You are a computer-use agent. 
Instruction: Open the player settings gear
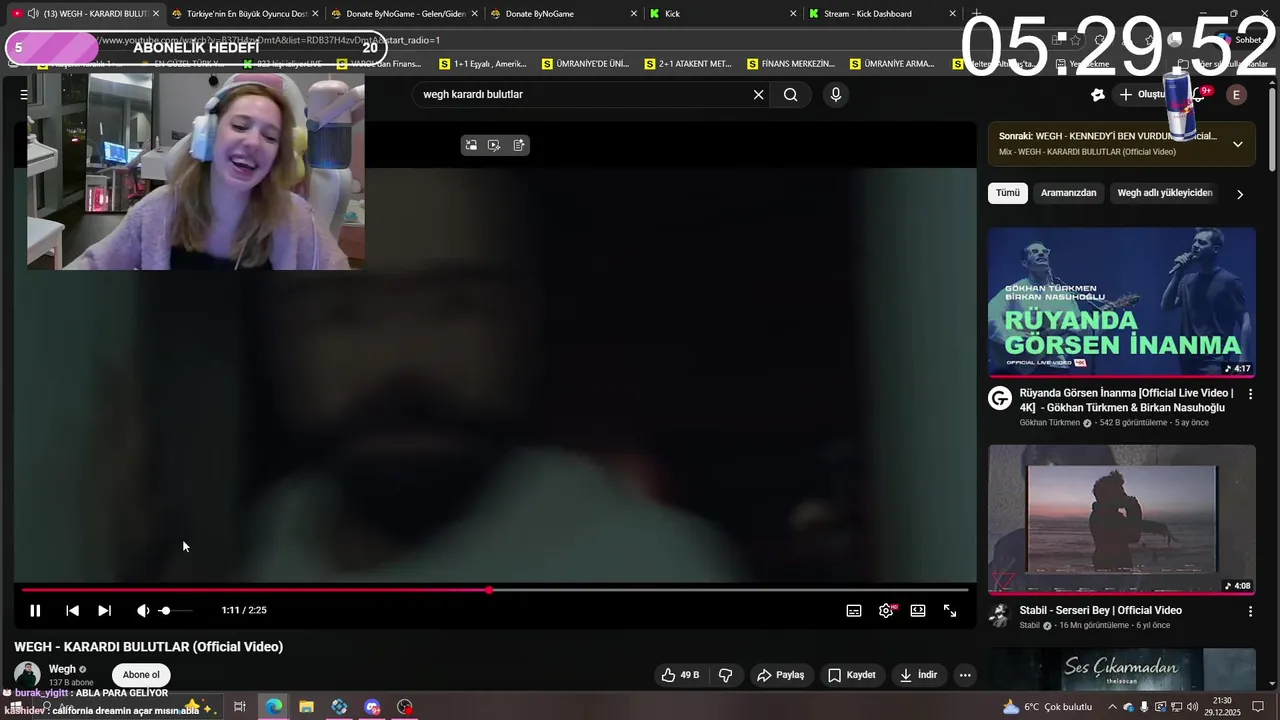886,610
